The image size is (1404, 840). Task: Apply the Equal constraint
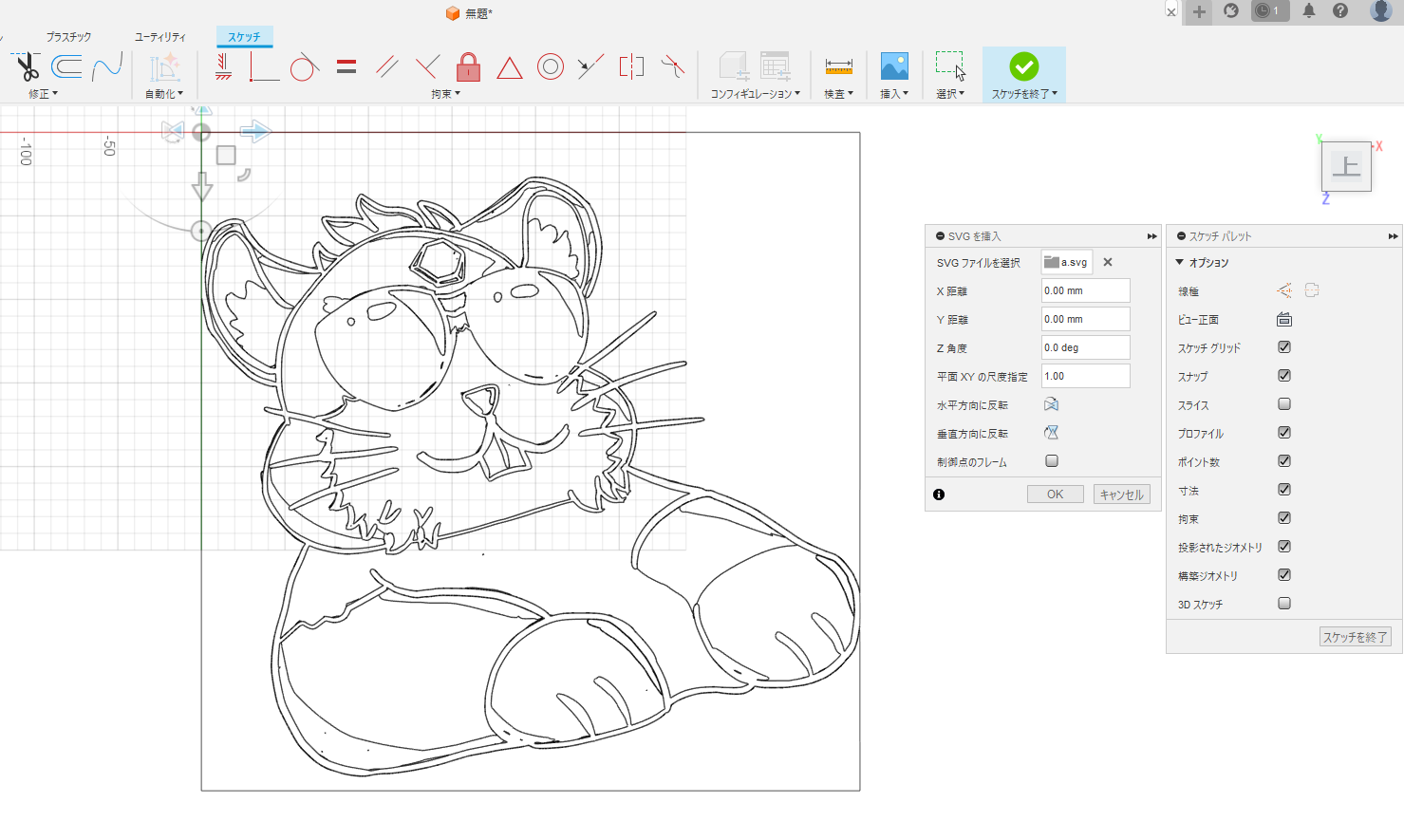[x=346, y=66]
